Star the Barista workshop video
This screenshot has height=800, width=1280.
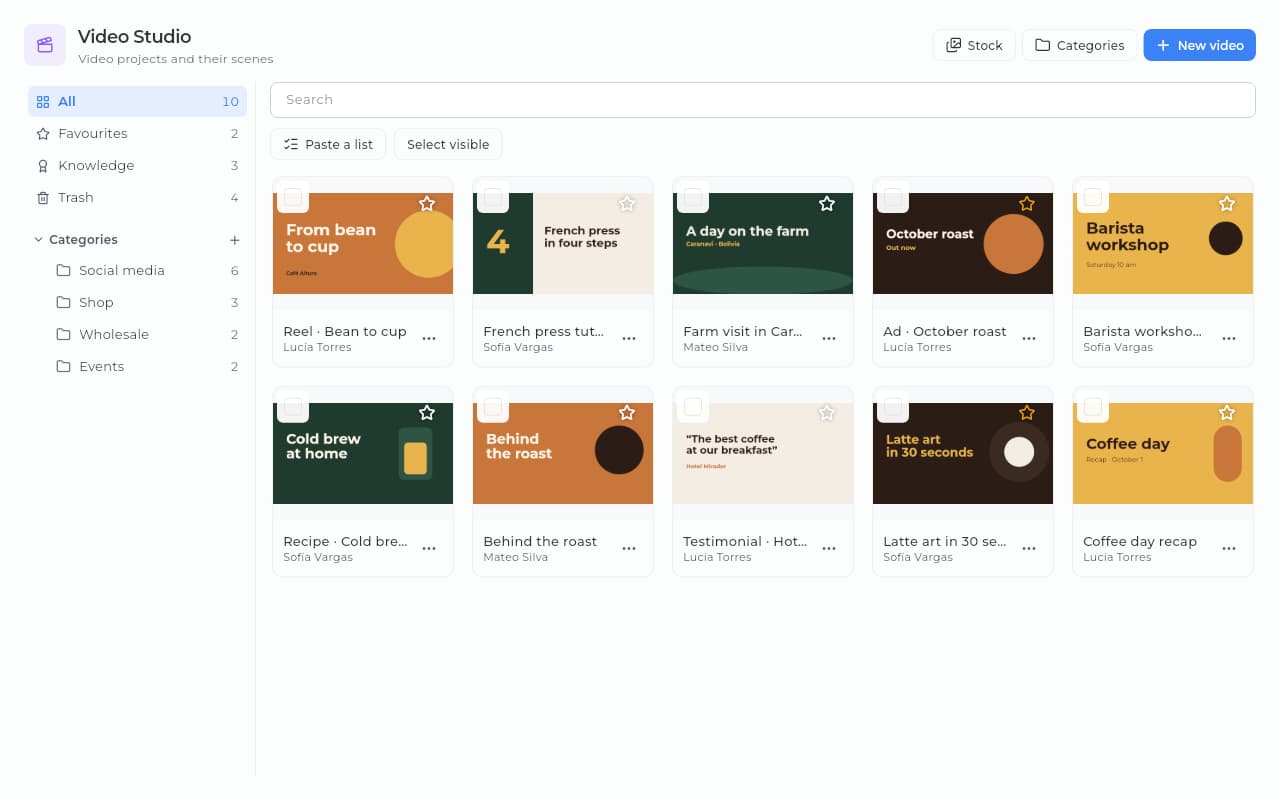point(1227,203)
